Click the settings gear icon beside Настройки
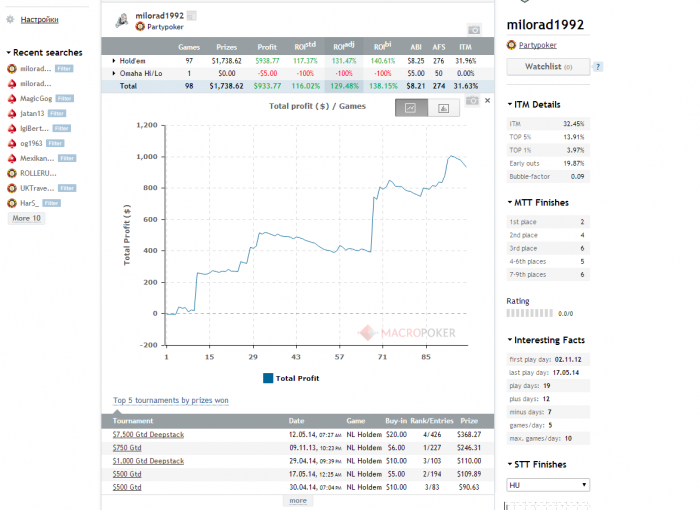The height and width of the screenshot is (510, 700). [x=10, y=20]
